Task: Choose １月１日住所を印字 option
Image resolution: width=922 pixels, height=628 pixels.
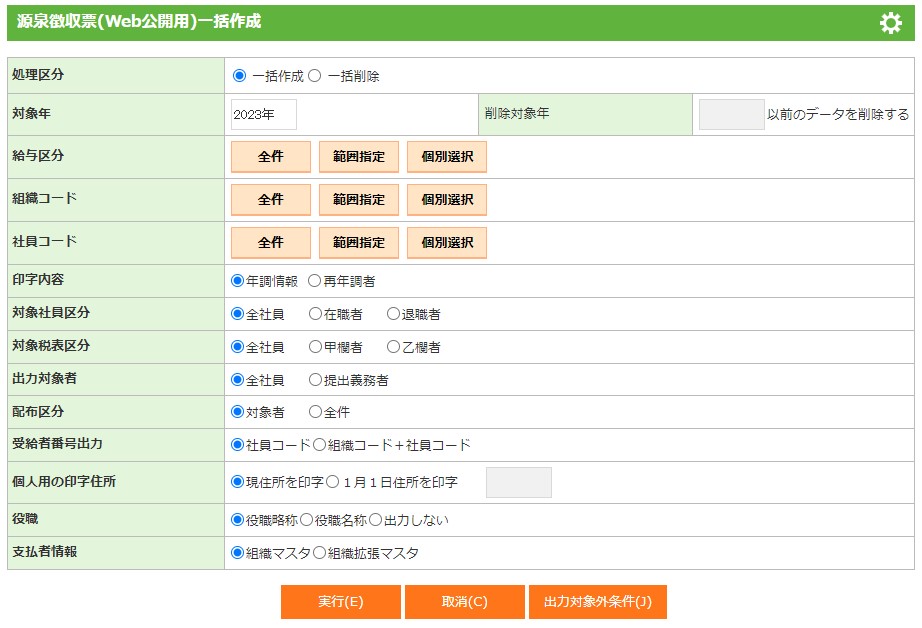Action: [x=333, y=482]
